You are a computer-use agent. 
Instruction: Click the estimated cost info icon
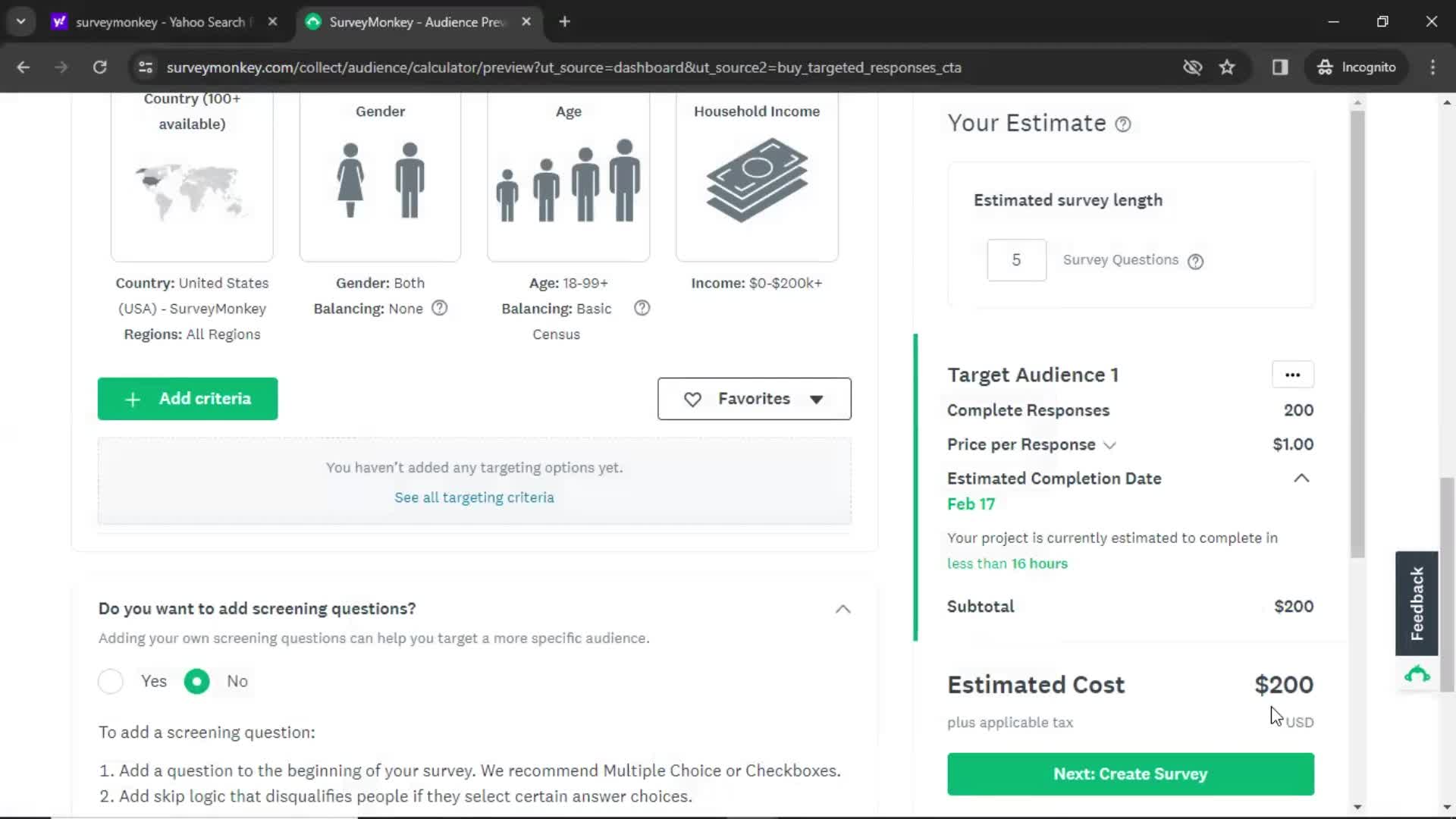1124,123
